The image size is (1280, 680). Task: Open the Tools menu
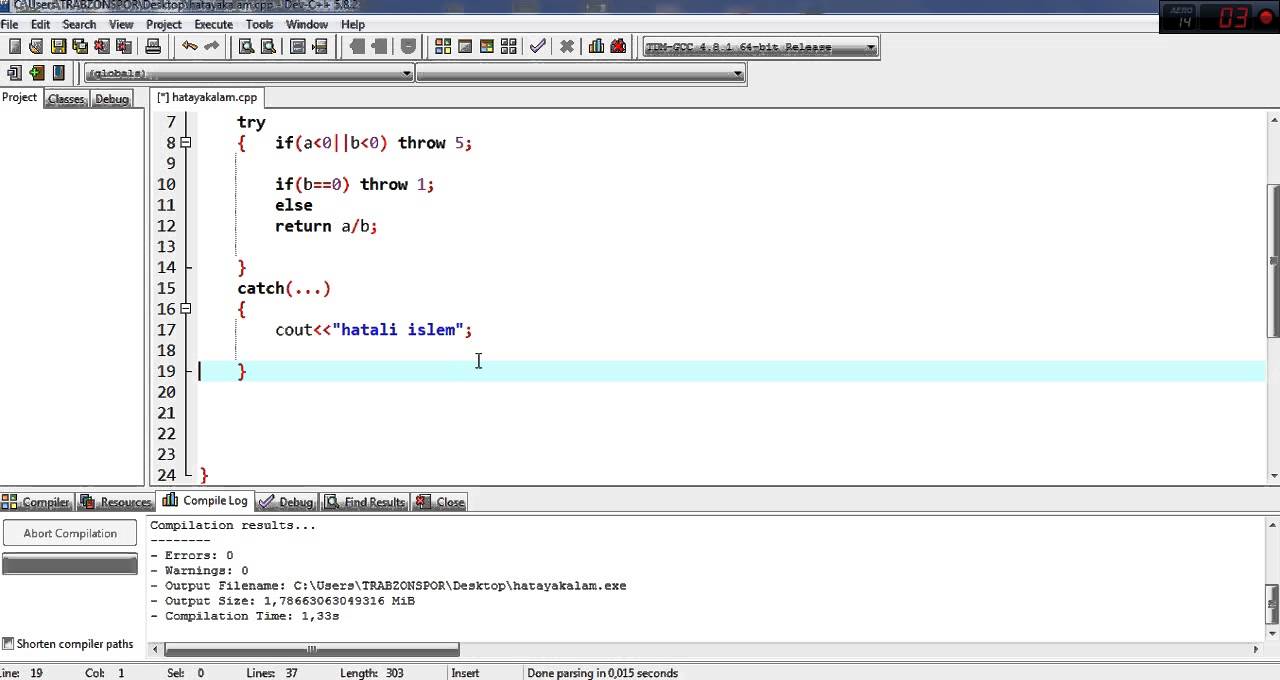click(259, 24)
